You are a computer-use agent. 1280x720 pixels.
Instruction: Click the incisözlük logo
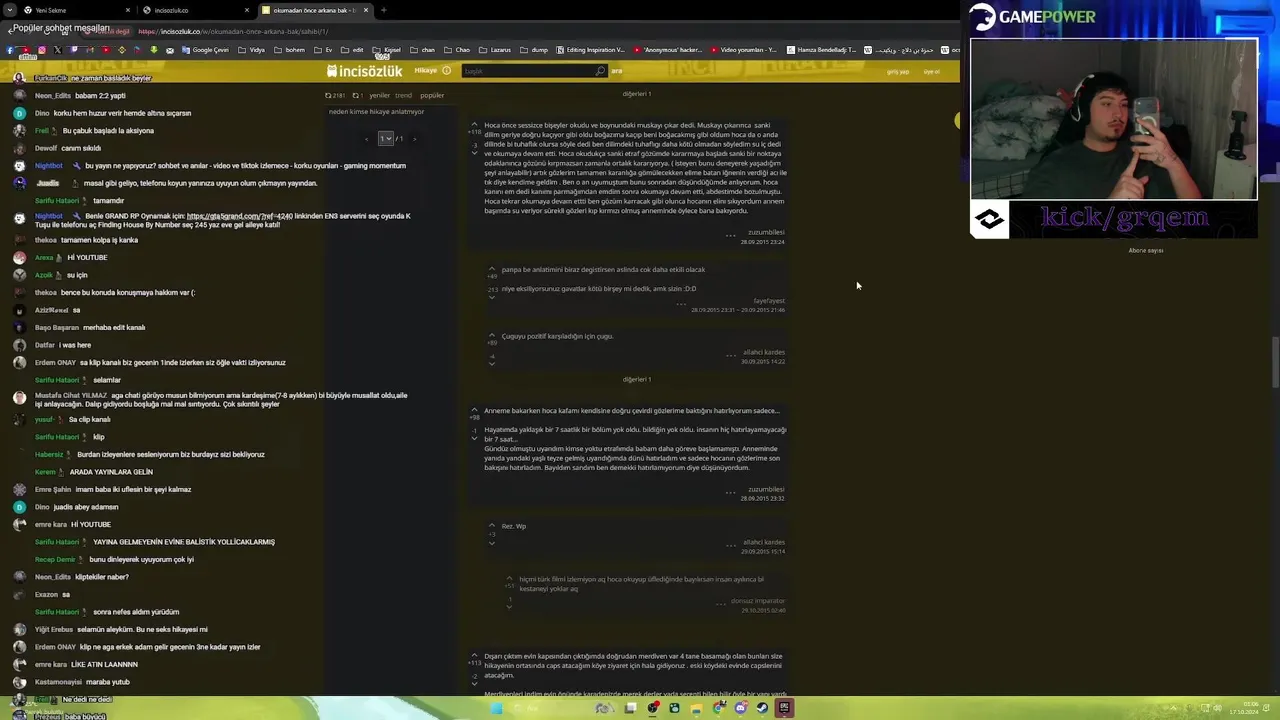pyautogui.click(x=365, y=71)
